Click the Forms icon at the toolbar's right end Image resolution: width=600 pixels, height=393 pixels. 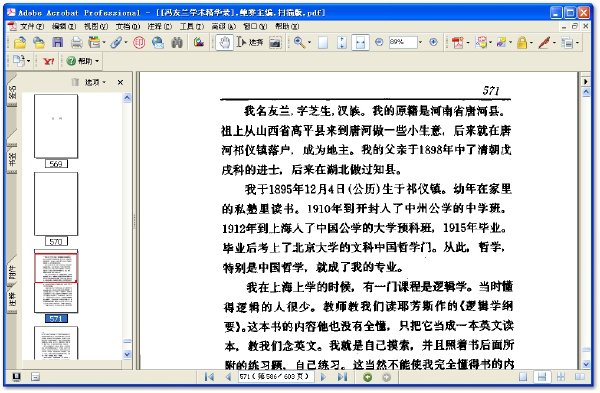click(x=567, y=42)
